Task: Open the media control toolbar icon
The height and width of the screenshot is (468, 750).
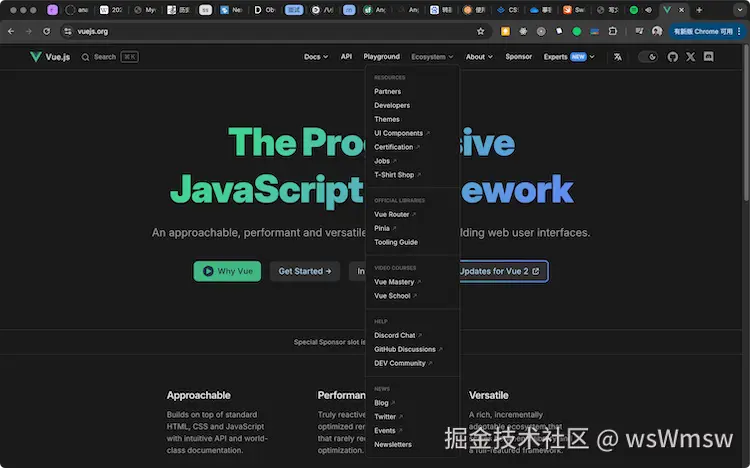Action: [x=639, y=31]
